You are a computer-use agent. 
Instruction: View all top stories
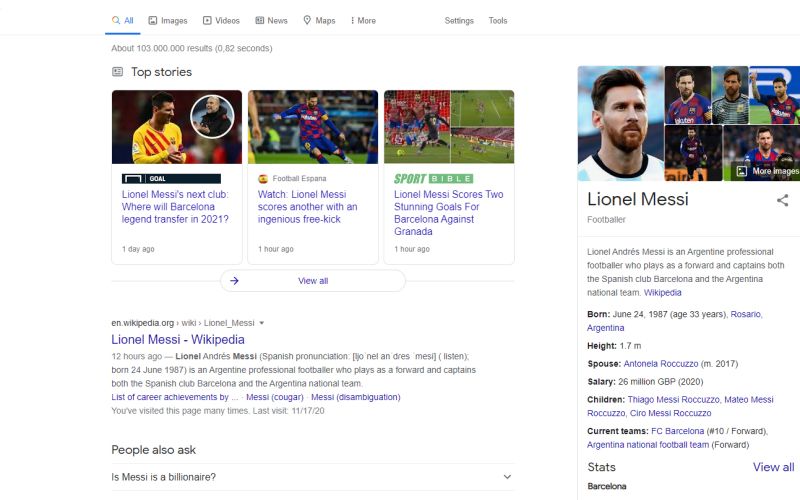313,281
